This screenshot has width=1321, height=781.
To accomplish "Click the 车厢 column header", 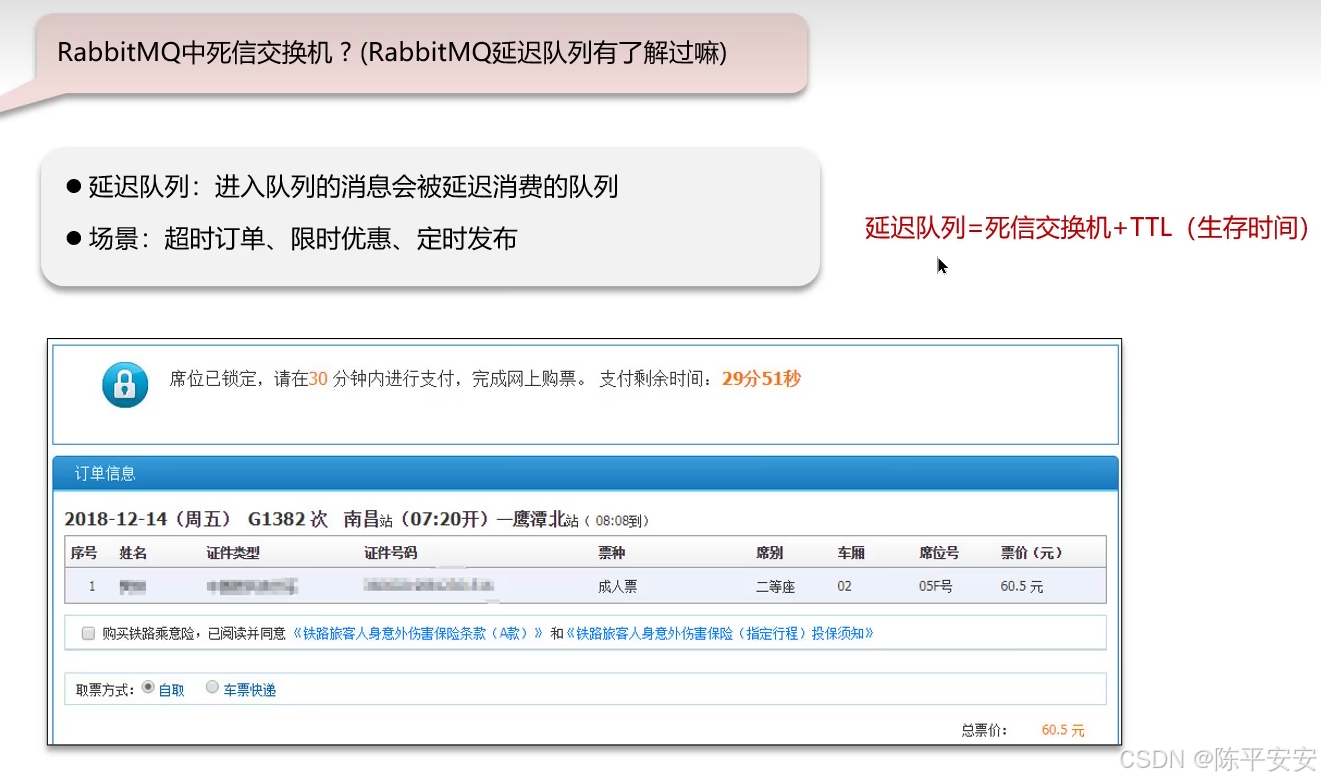I will click(852, 552).
